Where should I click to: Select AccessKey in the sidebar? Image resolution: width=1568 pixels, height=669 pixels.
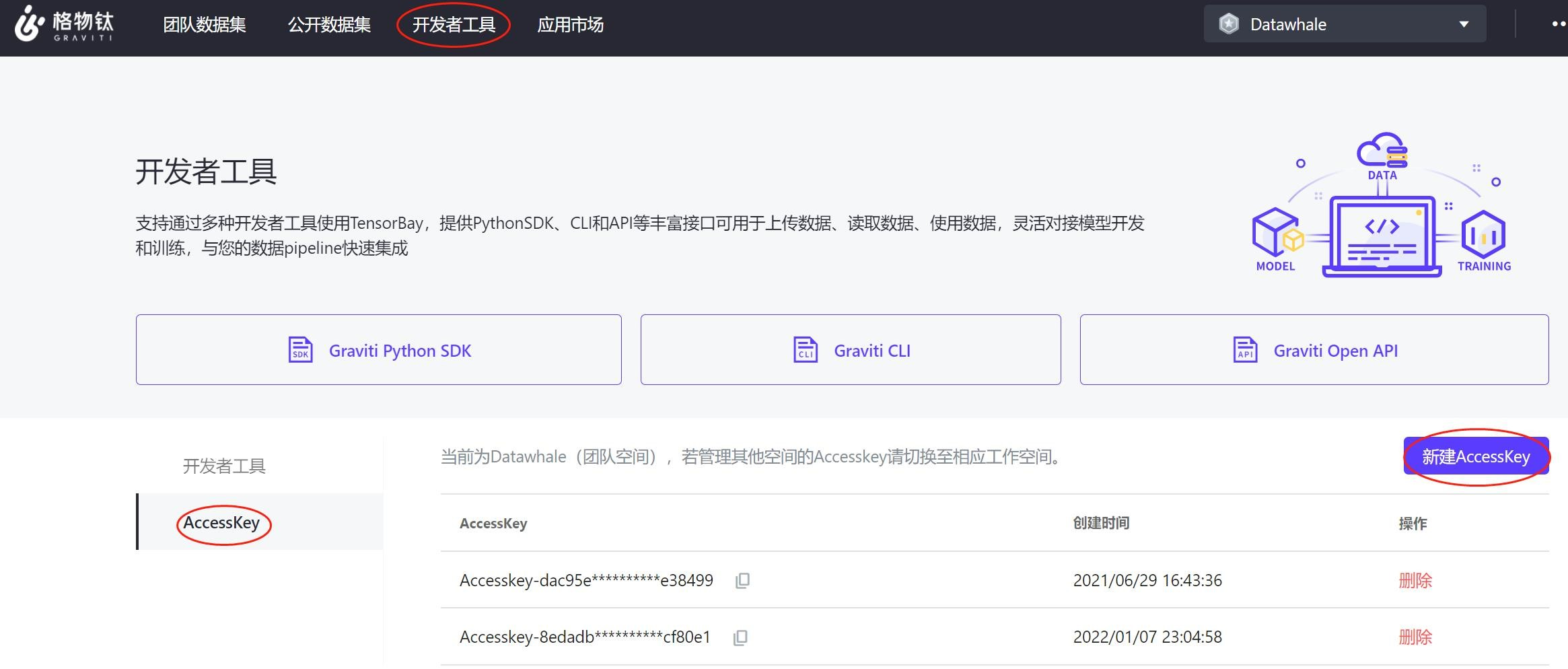click(260, 522)
